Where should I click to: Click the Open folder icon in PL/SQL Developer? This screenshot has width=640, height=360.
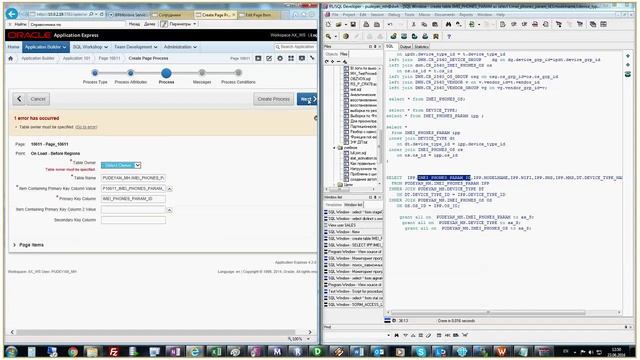[339, 24]
